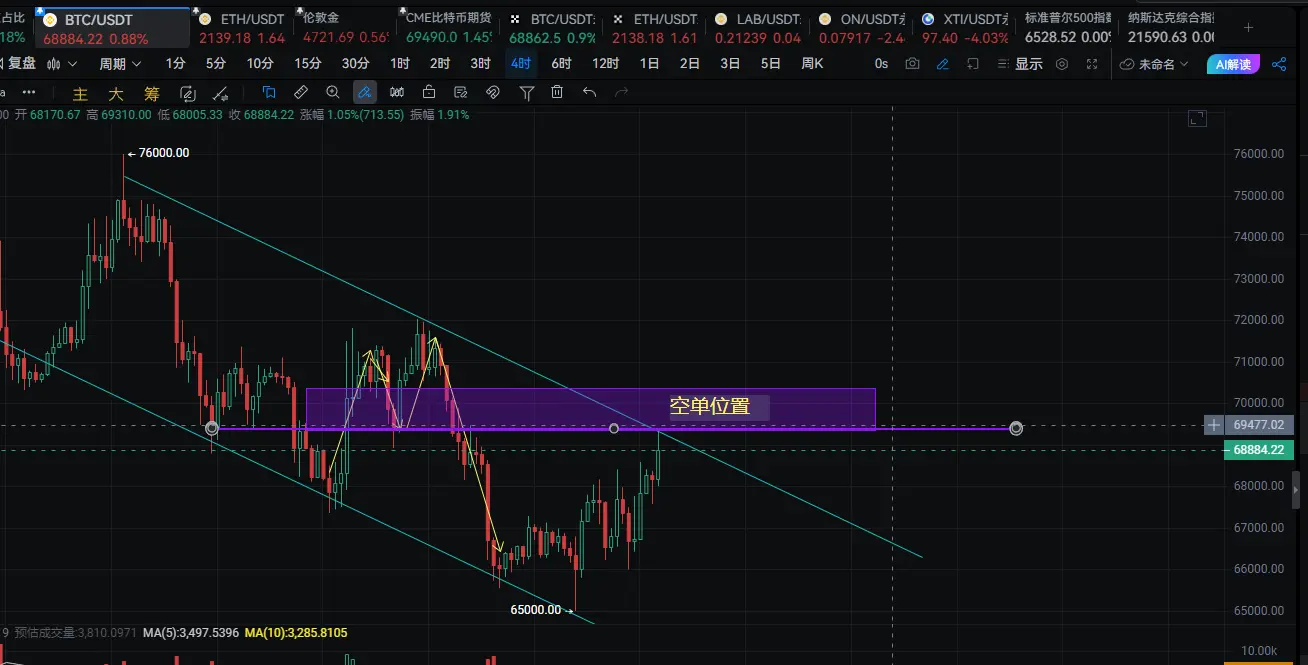This screenshot has height=665, width=1308.
Task: Toggle the 主 indicator button
Action: 81,93
